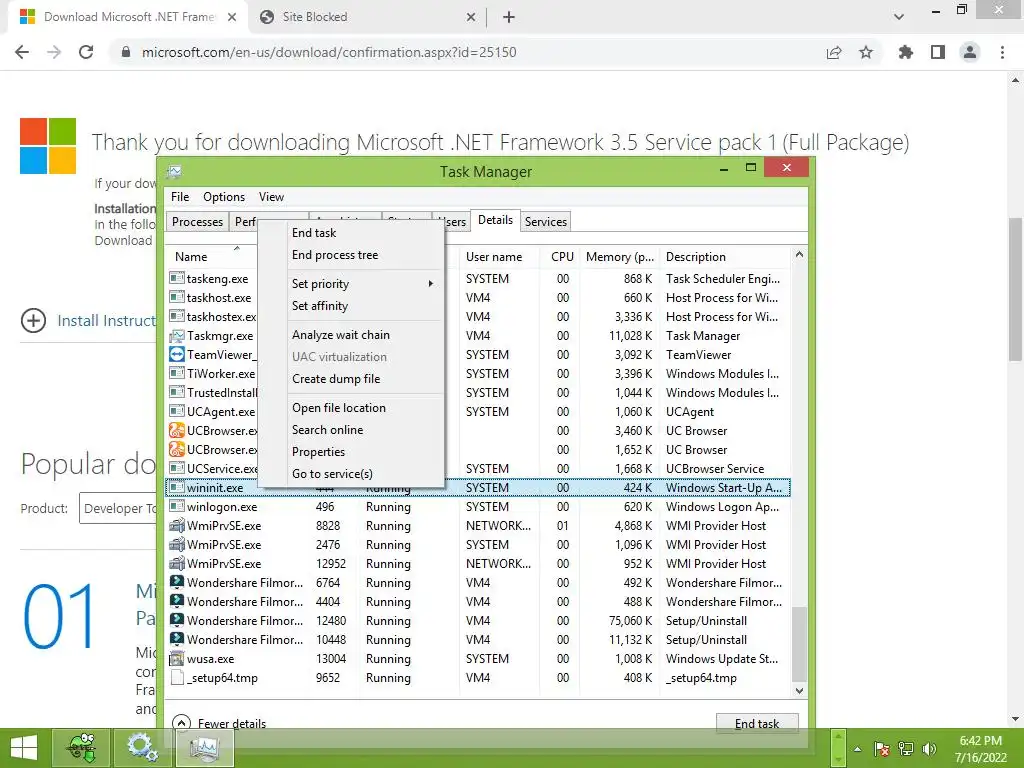Select WmiPrvSE.exe row with PID 8828
This screenshot has width=1024, height=768.
click(479, 526)
